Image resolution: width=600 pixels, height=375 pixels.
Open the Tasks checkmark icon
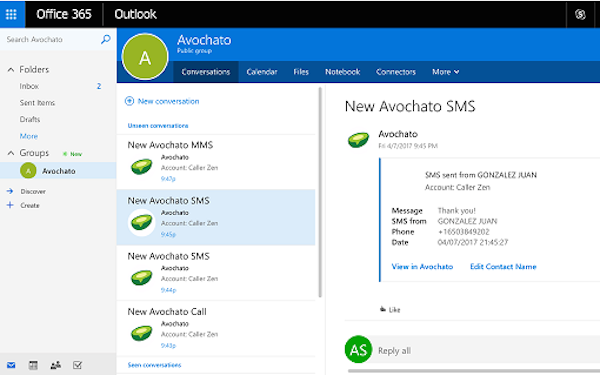point(77,365)
